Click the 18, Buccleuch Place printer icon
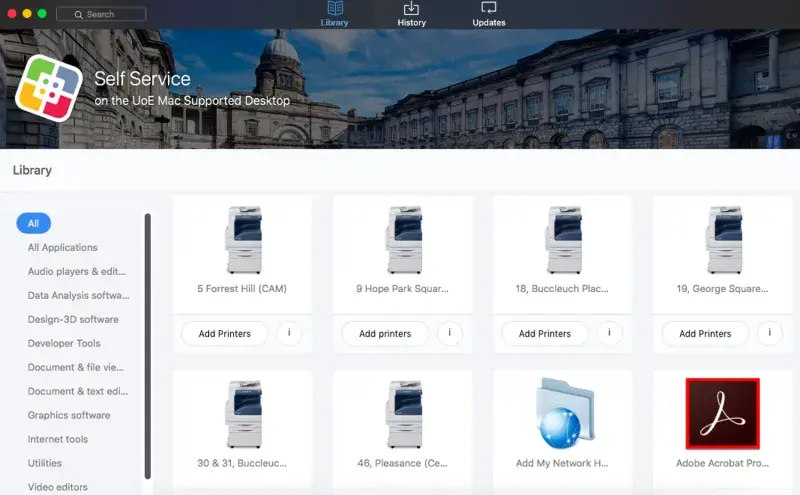The width and height of the screenshot is (800, 495). (x=564, y=240)
